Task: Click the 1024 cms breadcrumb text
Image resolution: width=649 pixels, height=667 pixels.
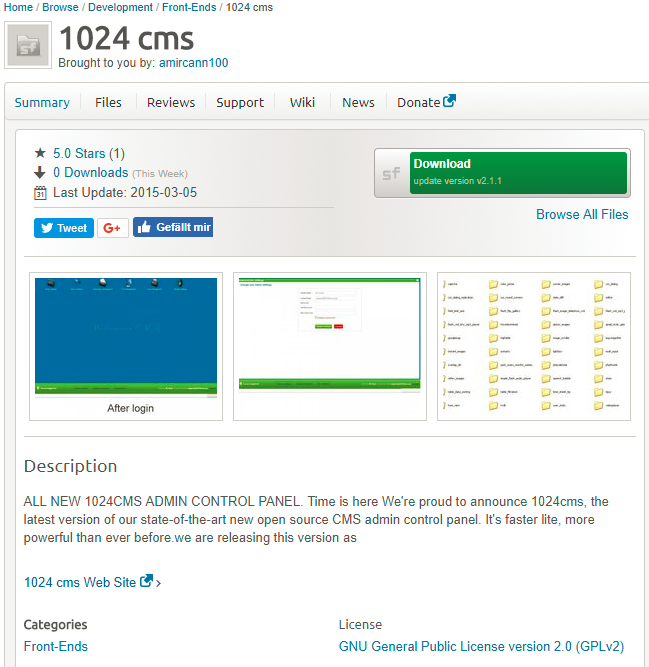Action: click(x=249, y=7)
